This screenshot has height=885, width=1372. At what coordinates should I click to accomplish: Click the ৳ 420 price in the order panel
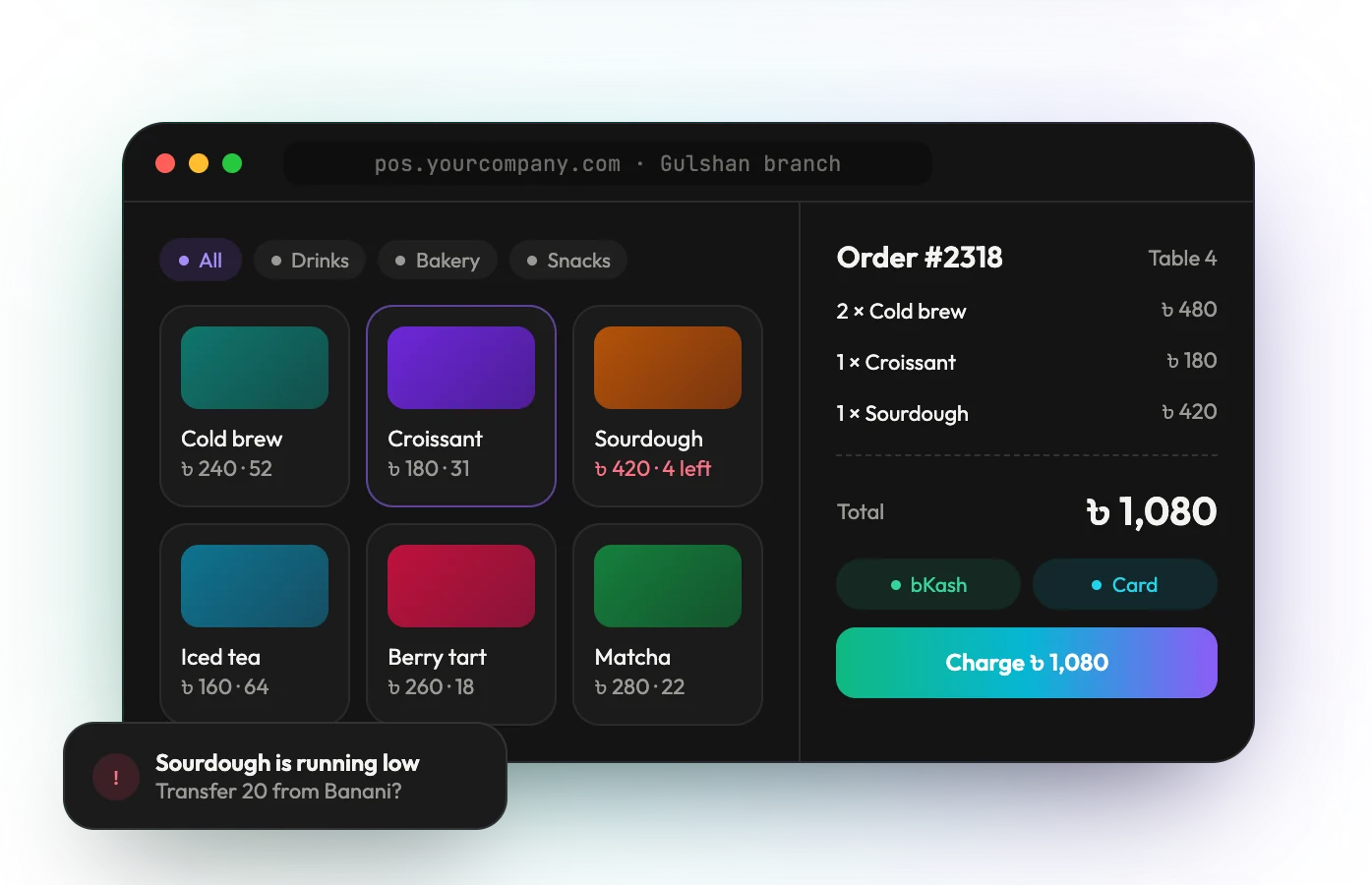tap(1189, 412)
